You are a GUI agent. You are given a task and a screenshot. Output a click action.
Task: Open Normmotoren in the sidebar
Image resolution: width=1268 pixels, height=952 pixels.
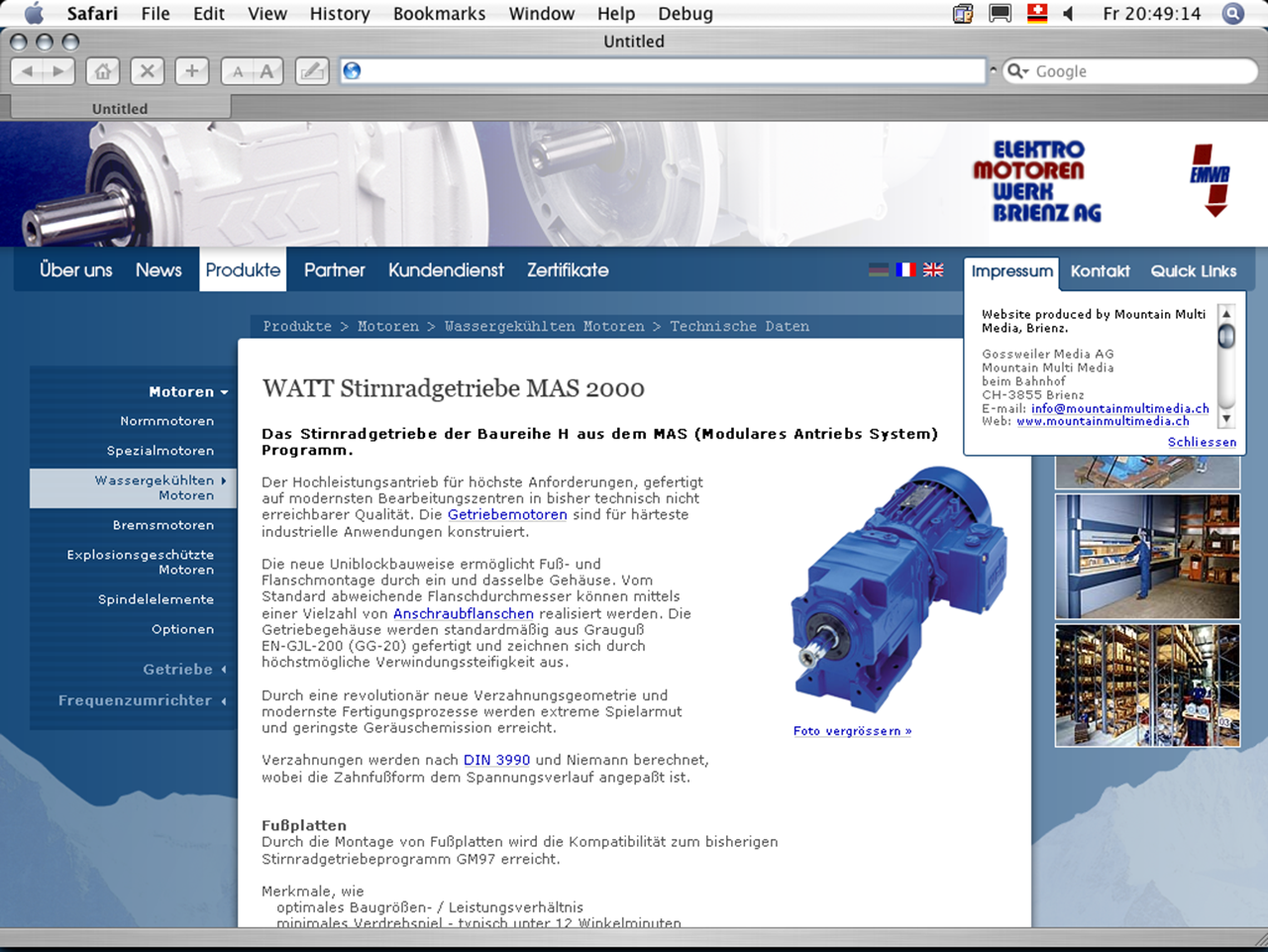pyautogui.click(x=166, y=421)
